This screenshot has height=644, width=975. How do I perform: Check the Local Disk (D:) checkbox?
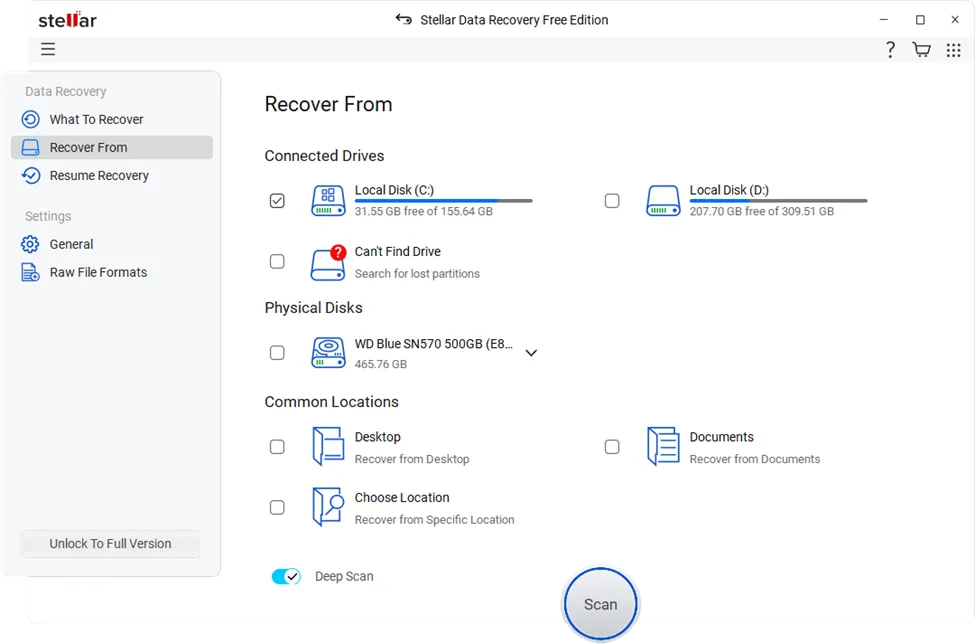[x=612, y=201]
